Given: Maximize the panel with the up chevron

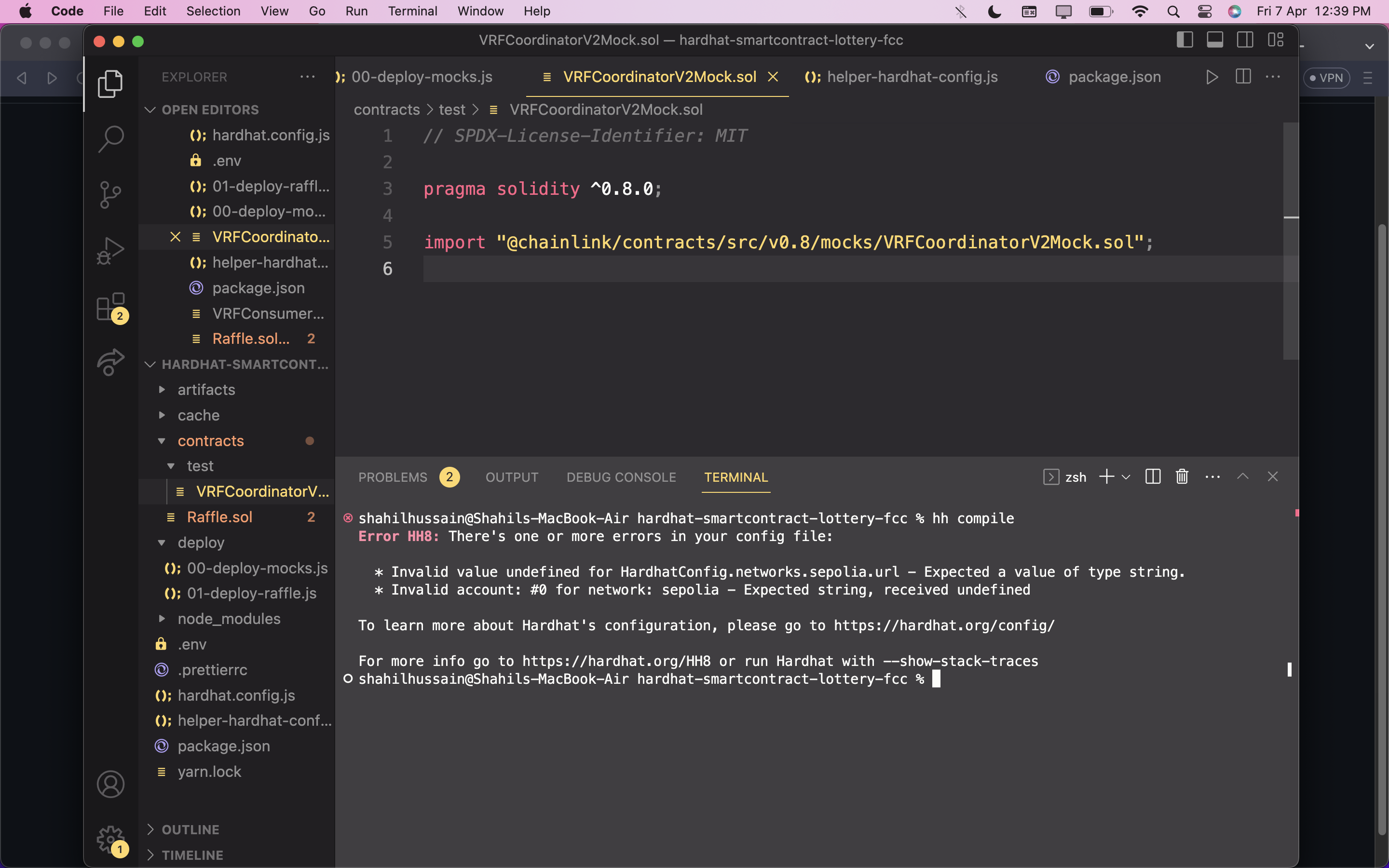Looking at the screenshot, I should point(1243,476).
